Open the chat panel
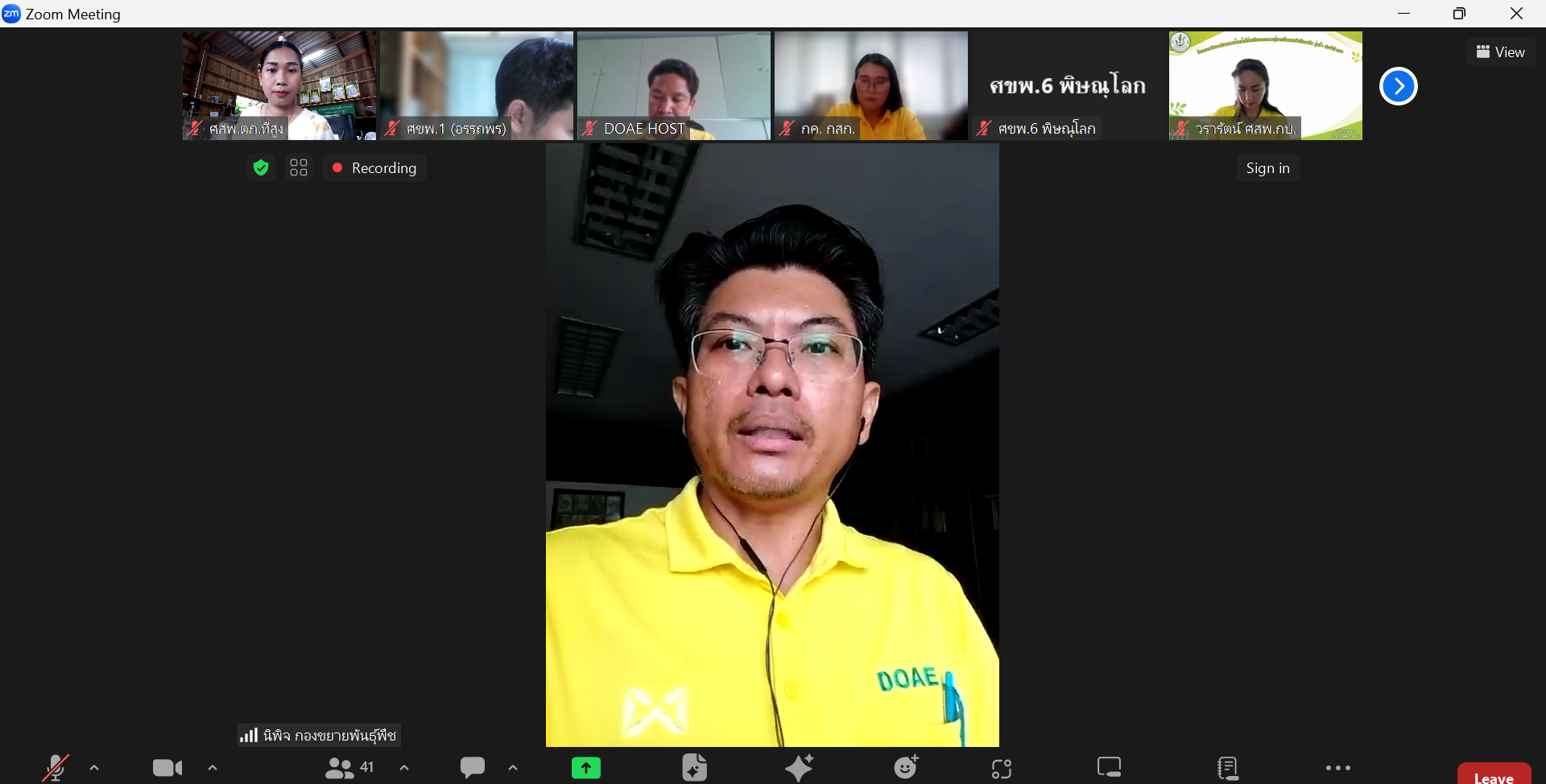 pyautogui.click(x=473, y=768)
